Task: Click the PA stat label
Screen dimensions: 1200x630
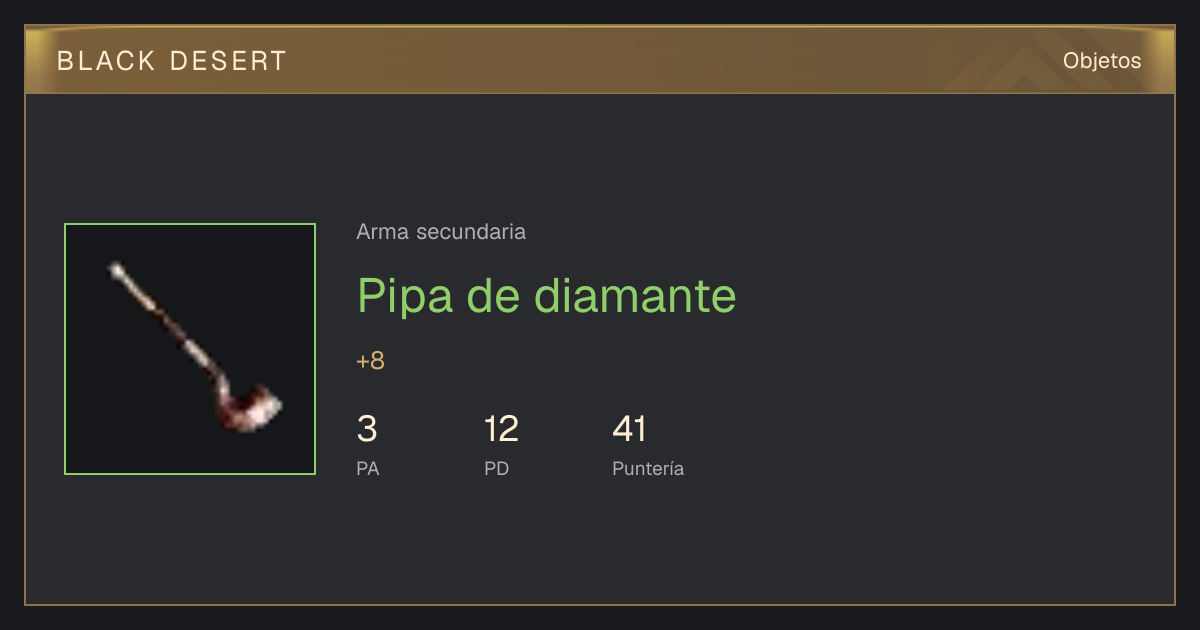Action: click(368, 468)
